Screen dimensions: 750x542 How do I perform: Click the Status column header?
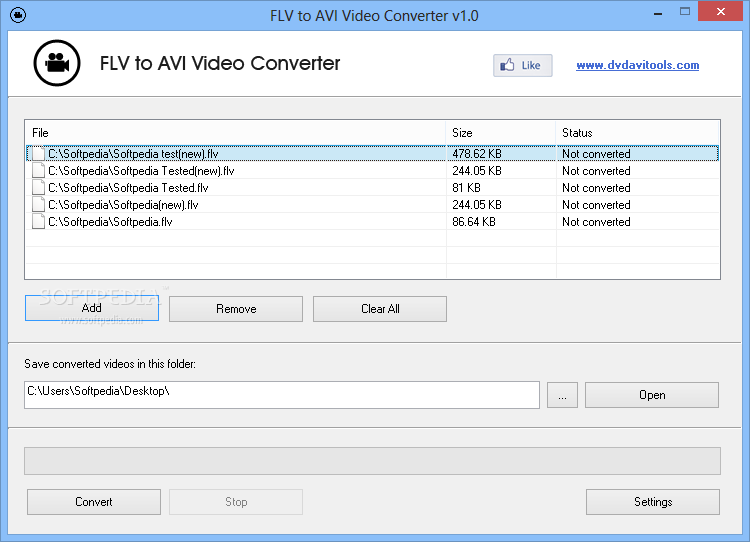pos(638,133)
